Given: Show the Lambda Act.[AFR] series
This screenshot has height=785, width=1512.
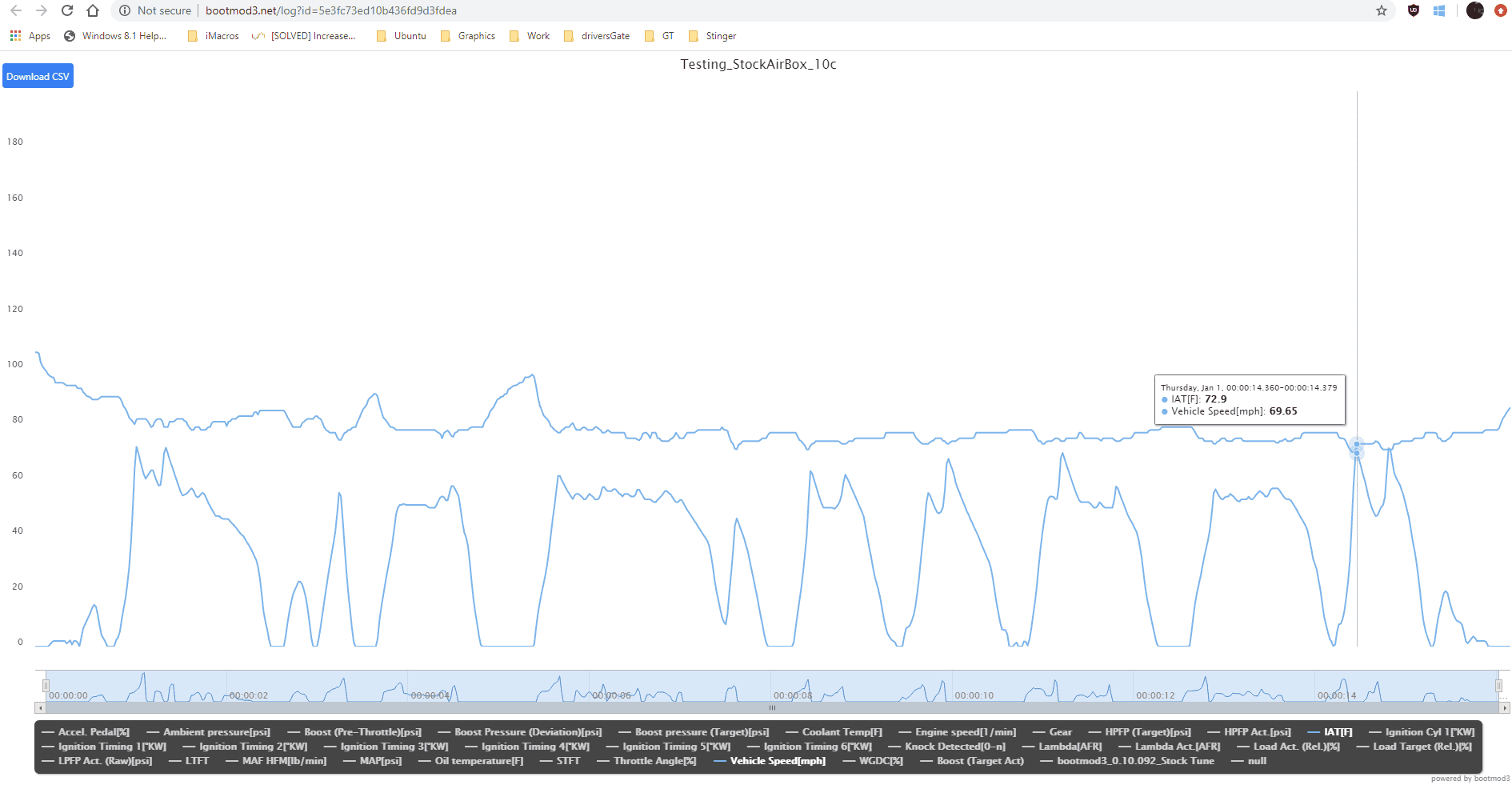Looking at the screenshot, I should 1170,747.
